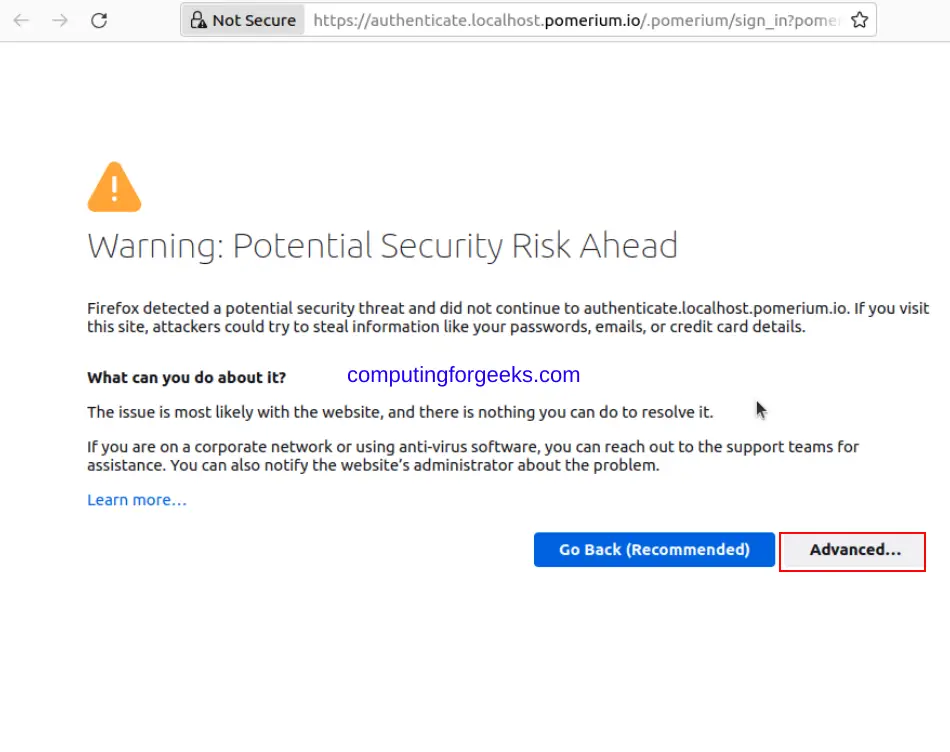Click Go Back (Recommended) button

pos(654,550)
